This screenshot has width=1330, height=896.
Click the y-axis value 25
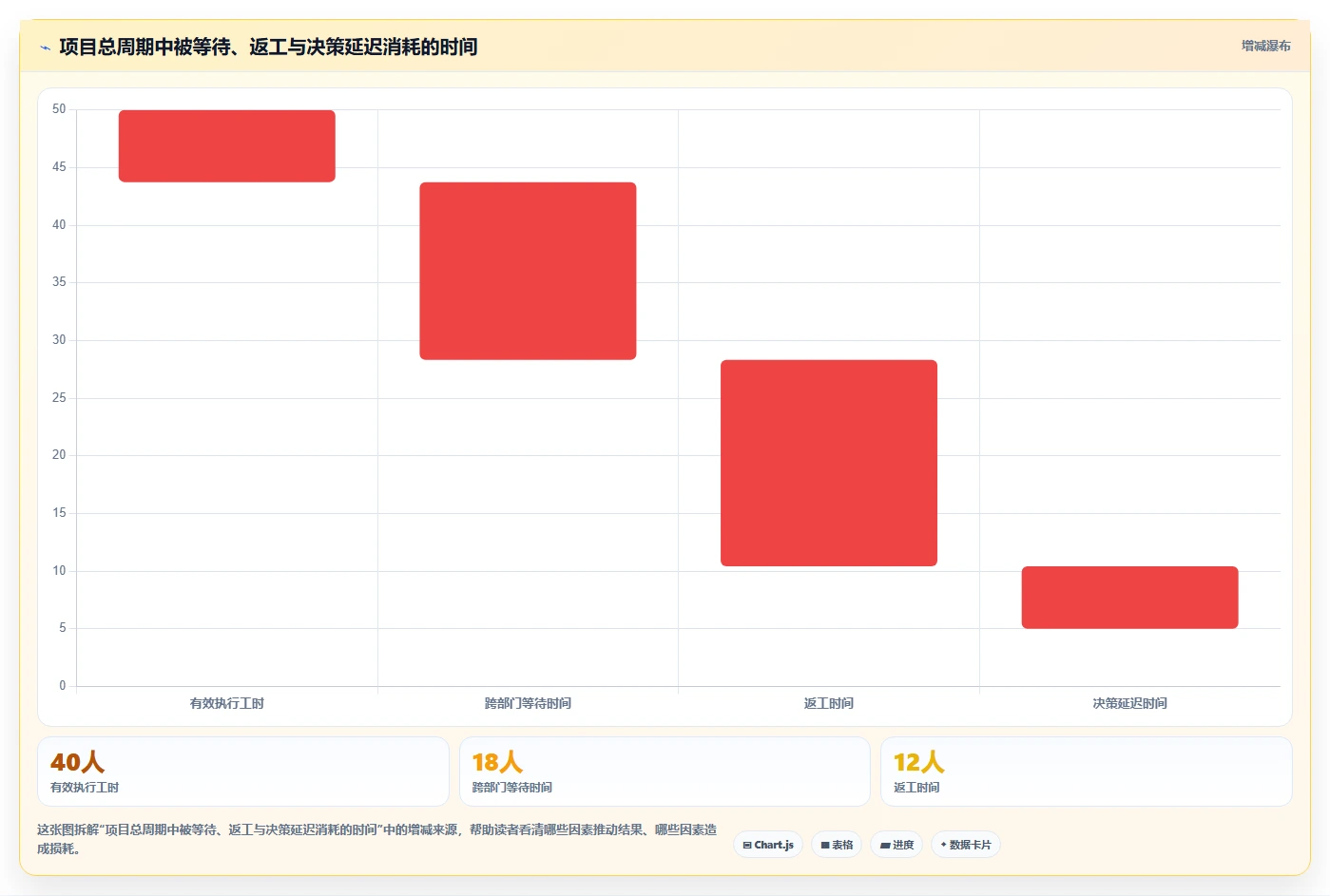[59, 397]
